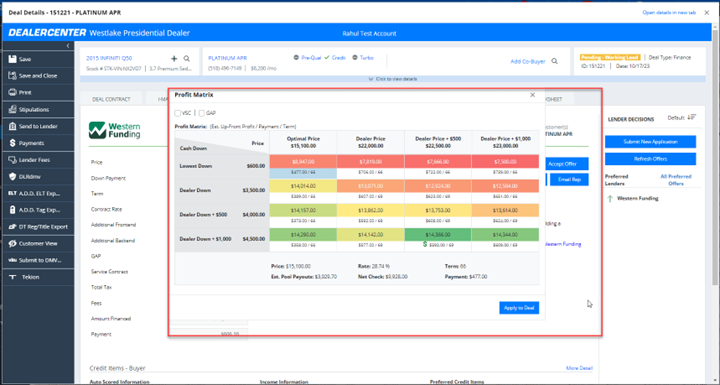The width and height of the screenshot is (720, 385).
Task: Select Western Funding under Preferred Lenders
Action: pos(637,198)
